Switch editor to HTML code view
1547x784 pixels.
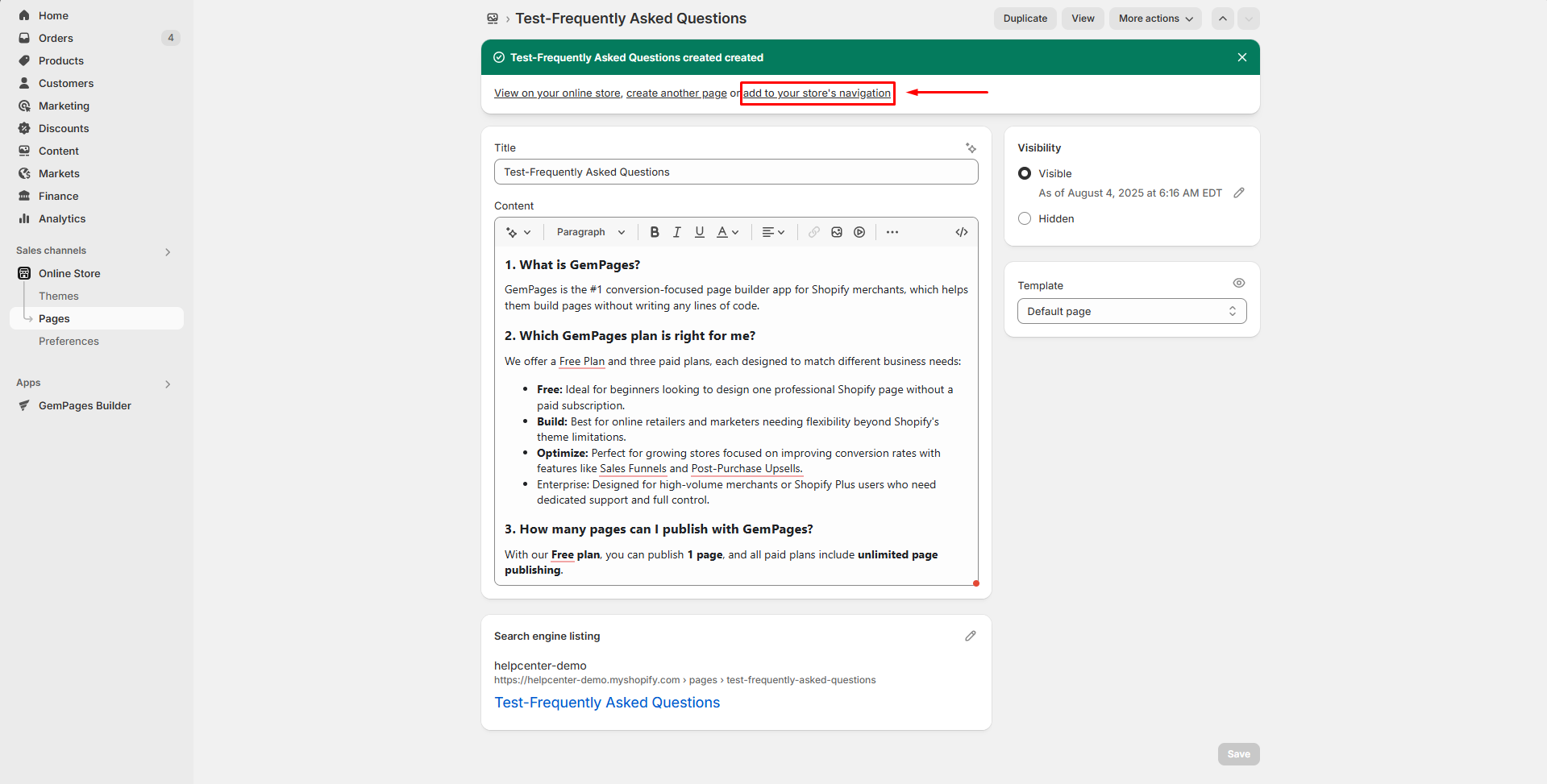(x=962, y=232)
